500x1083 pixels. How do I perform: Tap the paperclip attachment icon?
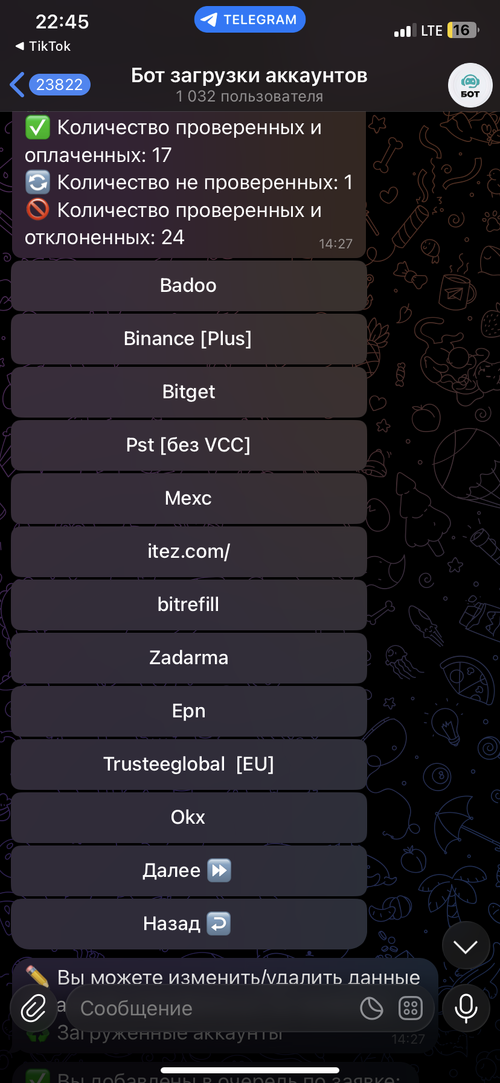click(32, 1008)
